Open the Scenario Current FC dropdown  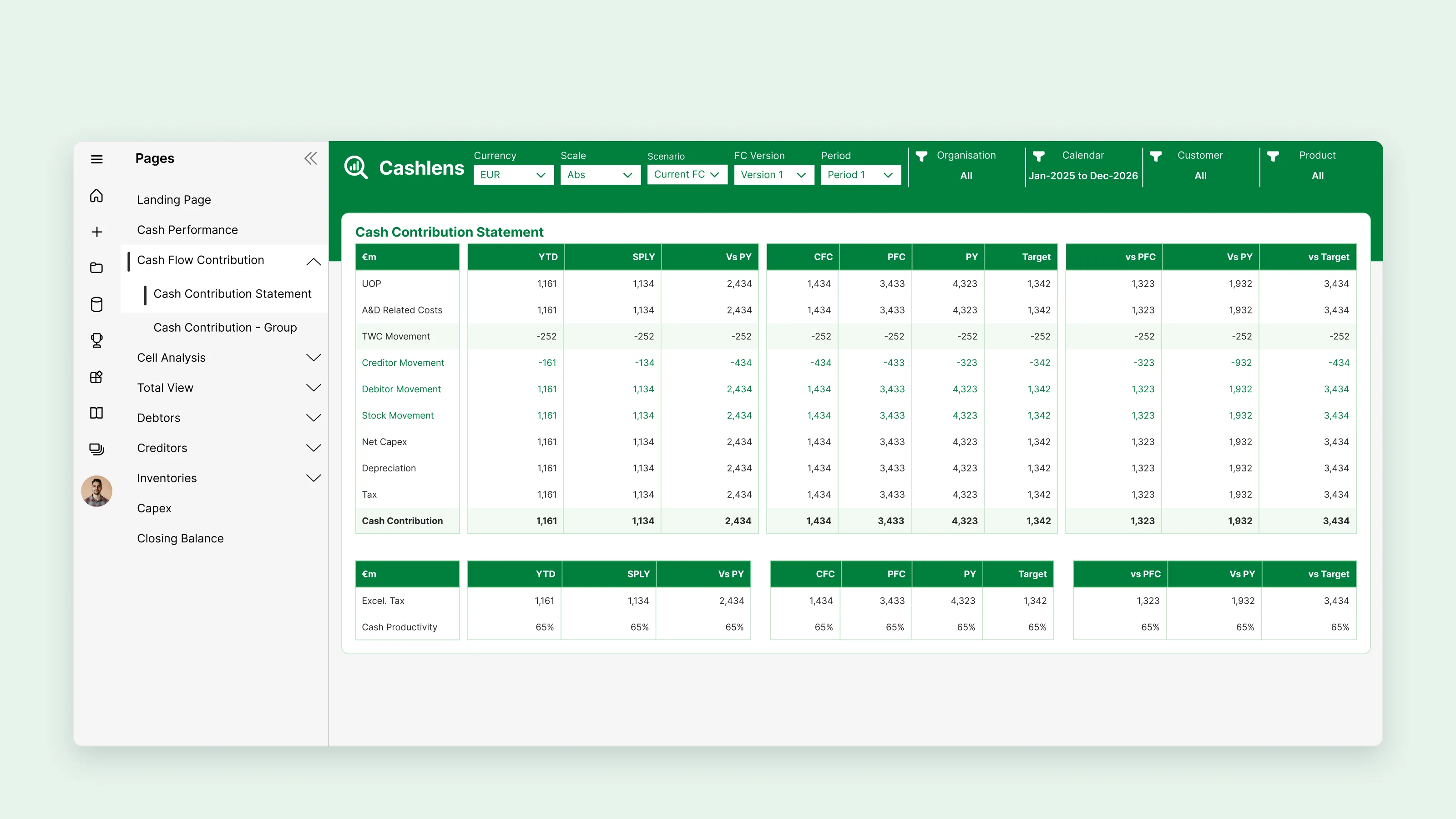(688, 175)
